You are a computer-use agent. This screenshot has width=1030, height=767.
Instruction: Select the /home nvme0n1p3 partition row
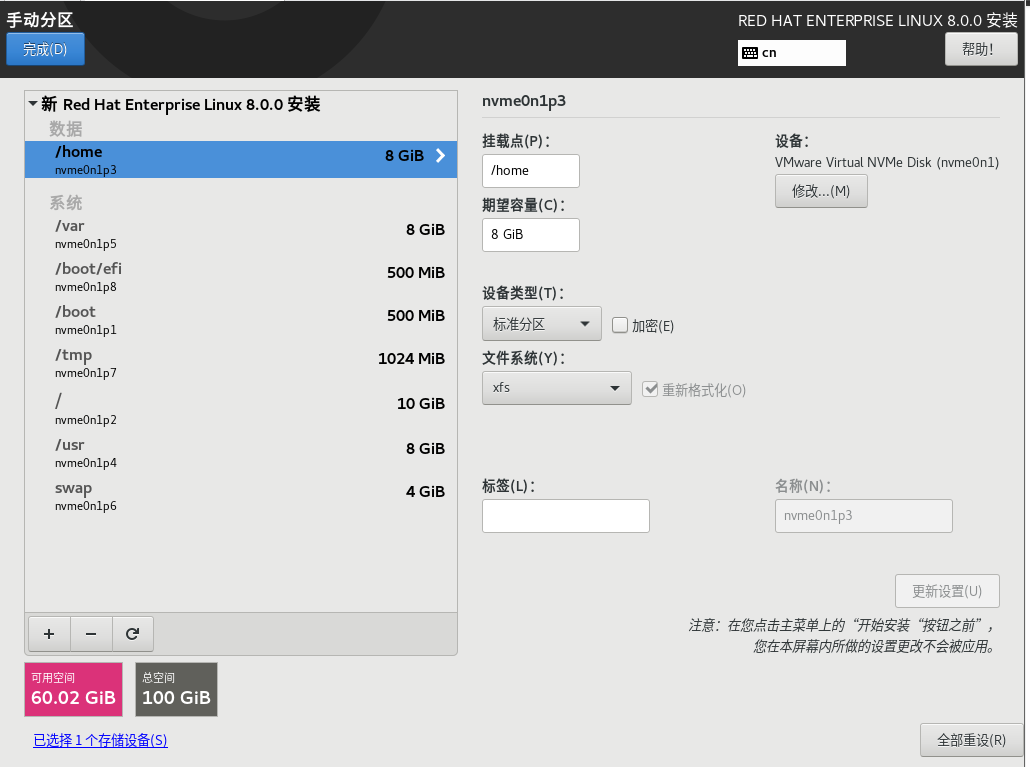click(x=241, y=160)
